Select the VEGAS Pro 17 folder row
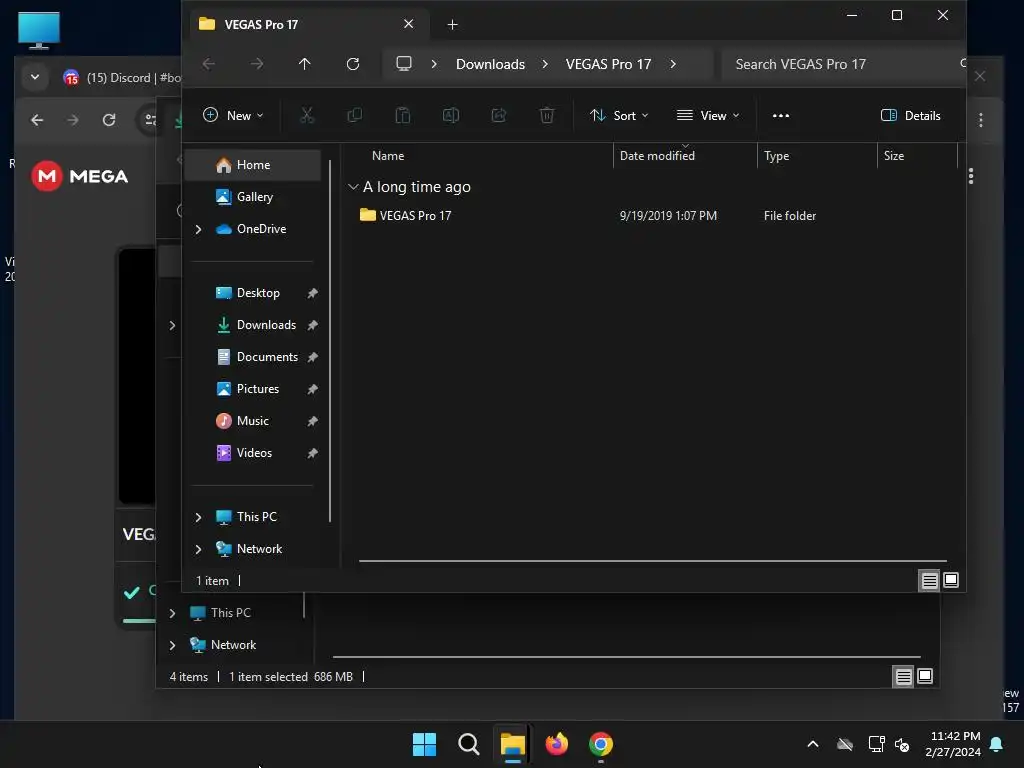Screen dimensions: 1024x768 pos(653,216)
